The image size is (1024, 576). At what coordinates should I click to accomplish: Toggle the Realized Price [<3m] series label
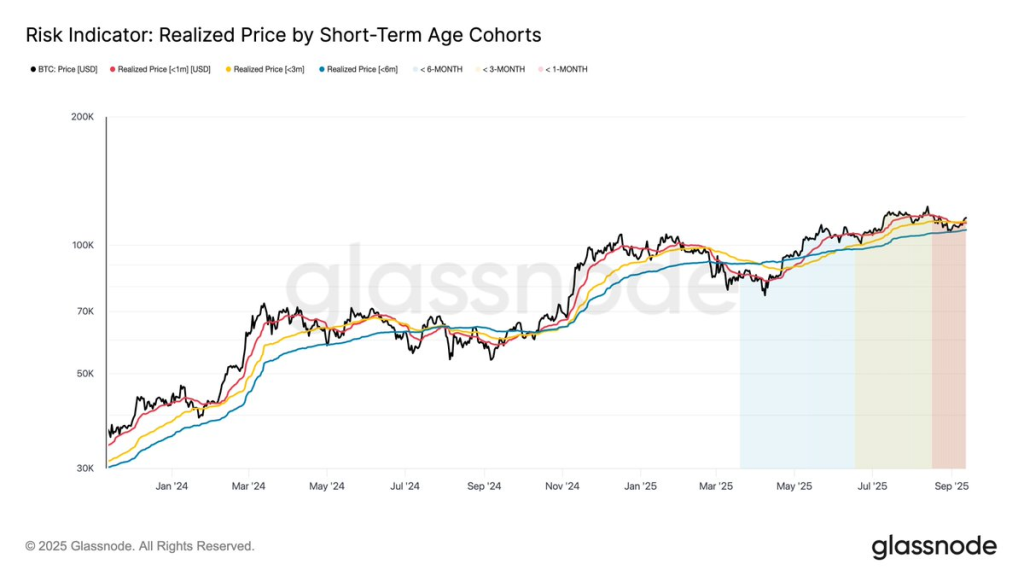point(268,69)
